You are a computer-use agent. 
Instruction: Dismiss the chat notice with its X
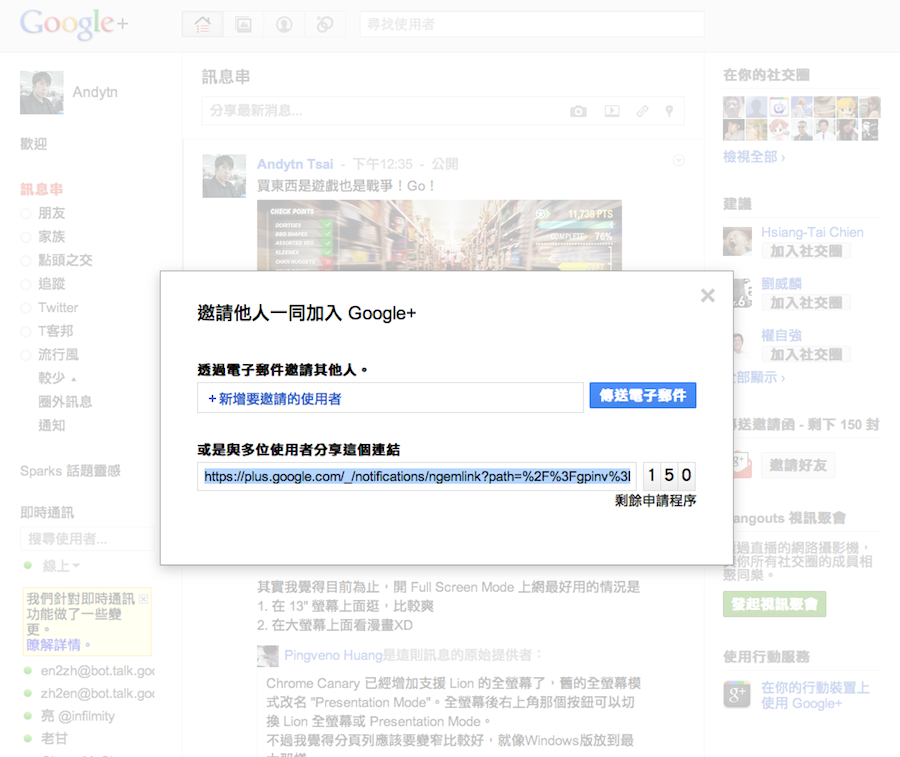(143, 599)
